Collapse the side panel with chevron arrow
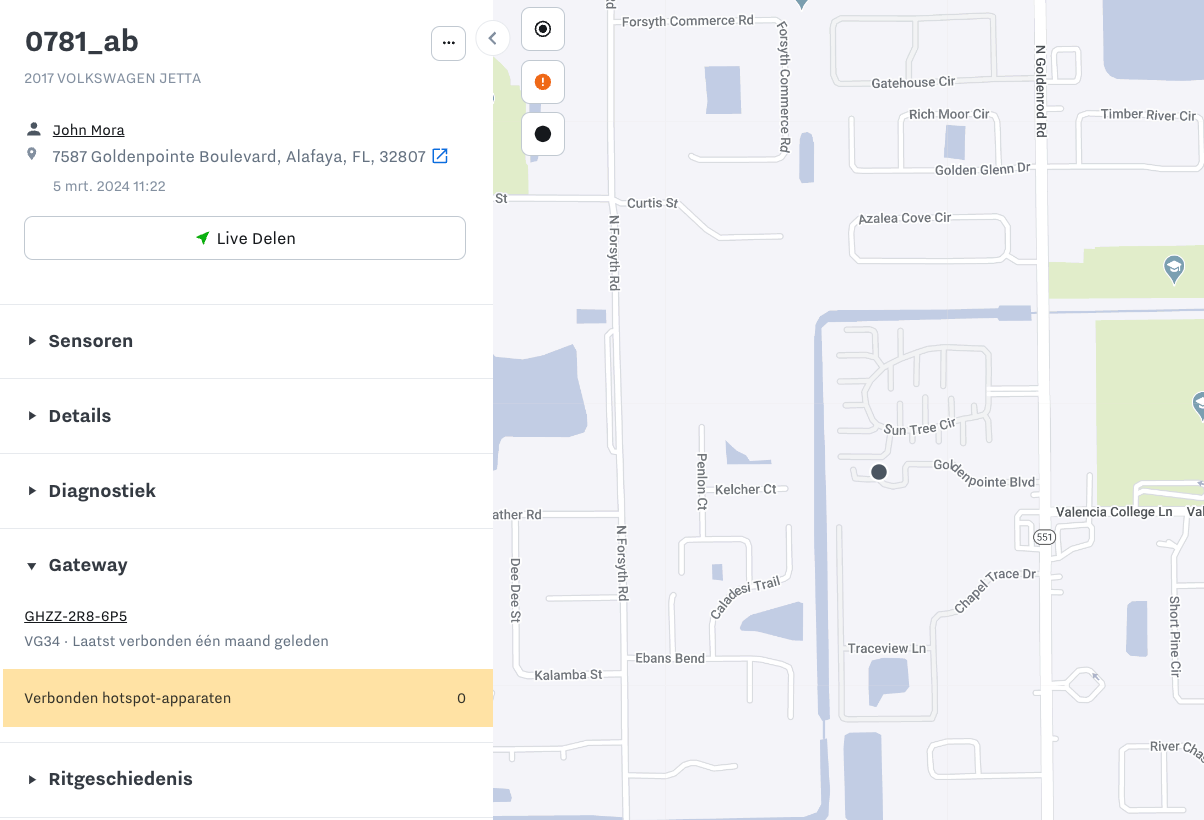Image resolution: width=1204 pixels, height=820 pixels. click(x=492, y=39)
